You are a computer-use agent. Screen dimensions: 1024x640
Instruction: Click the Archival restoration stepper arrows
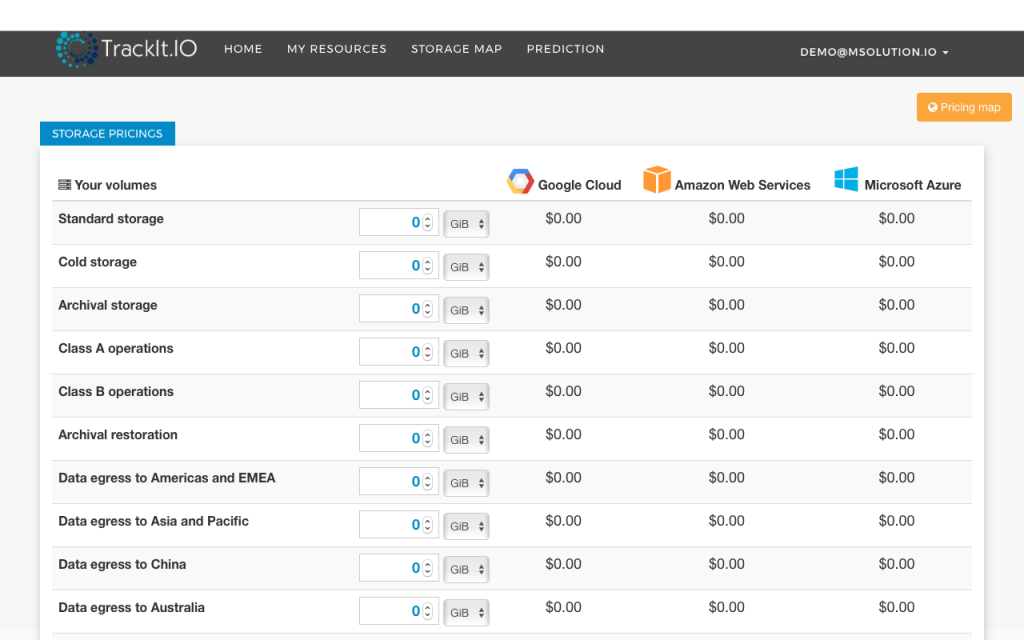click(x=428, y=438)
